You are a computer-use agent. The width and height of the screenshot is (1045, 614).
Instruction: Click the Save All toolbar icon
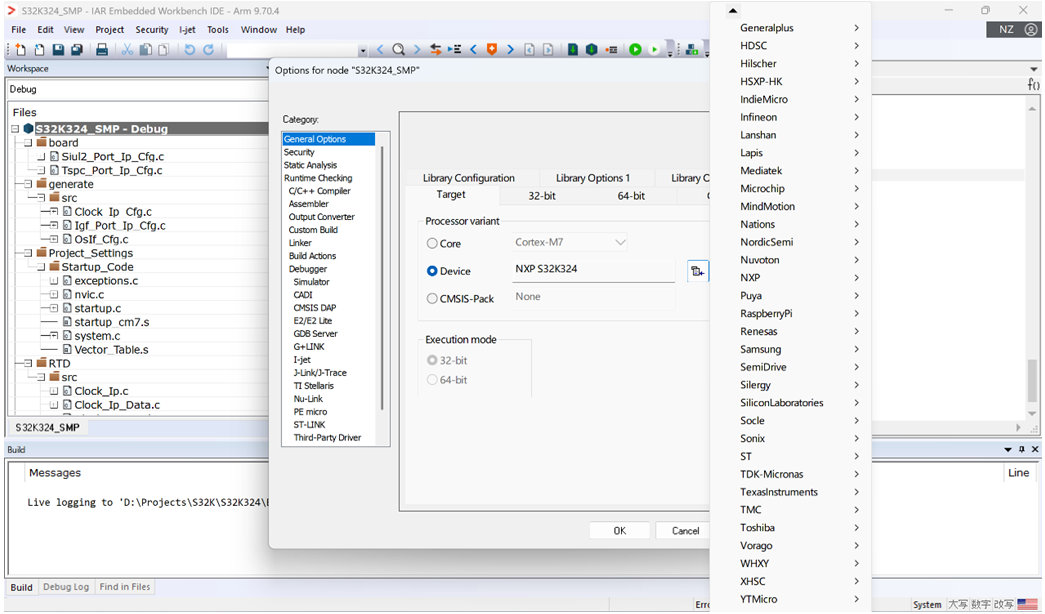77,49
